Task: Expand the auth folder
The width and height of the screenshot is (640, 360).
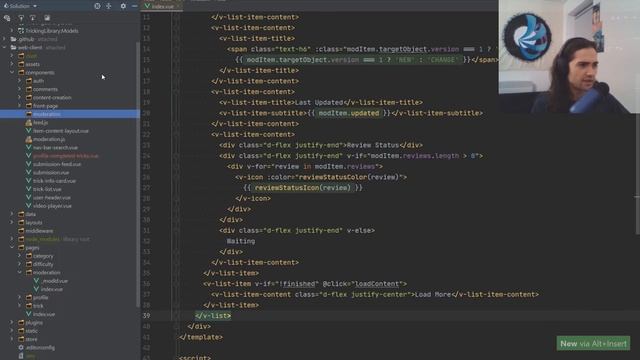Action: click(x=19, y=81)
